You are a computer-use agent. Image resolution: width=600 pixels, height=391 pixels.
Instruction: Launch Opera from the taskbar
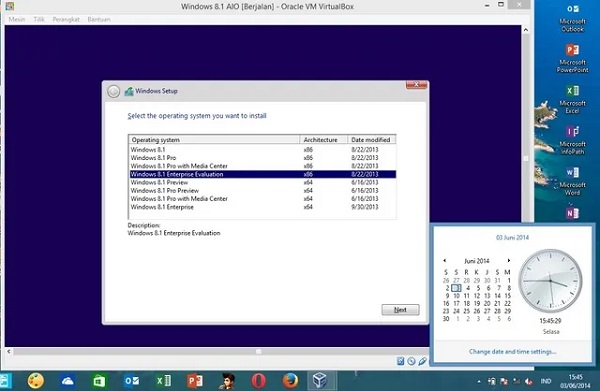pos(259,381)
